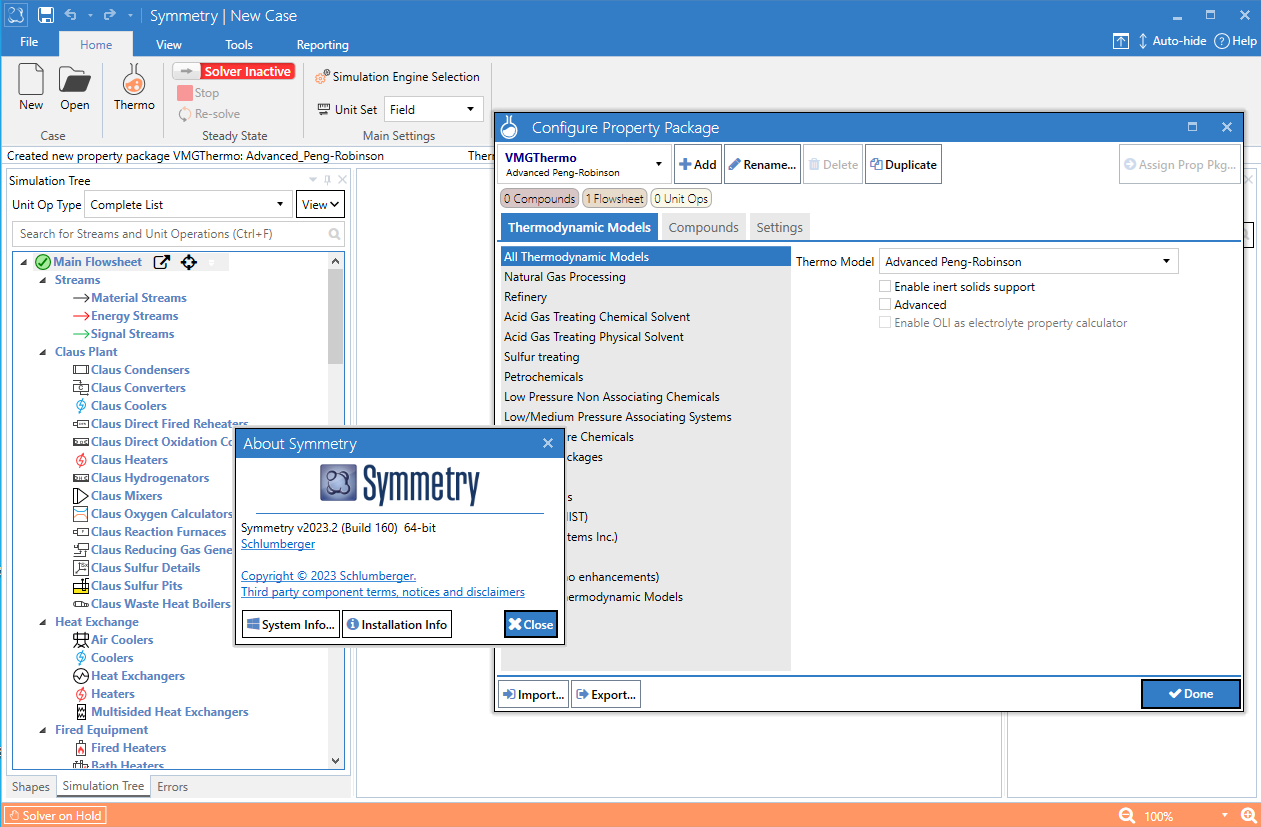Image resolution: width=1261 pixels, height=827 pixels.
Task: Open the File menu
Action: 29,43
